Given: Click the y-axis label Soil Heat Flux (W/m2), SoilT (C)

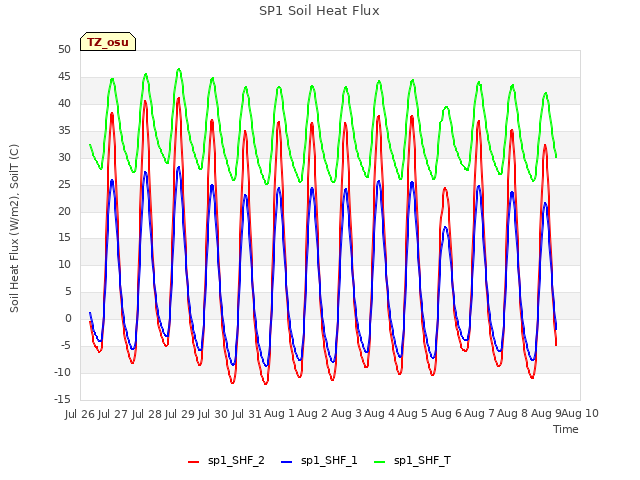Looking at the screenshot, I should [x=14, y=228].
